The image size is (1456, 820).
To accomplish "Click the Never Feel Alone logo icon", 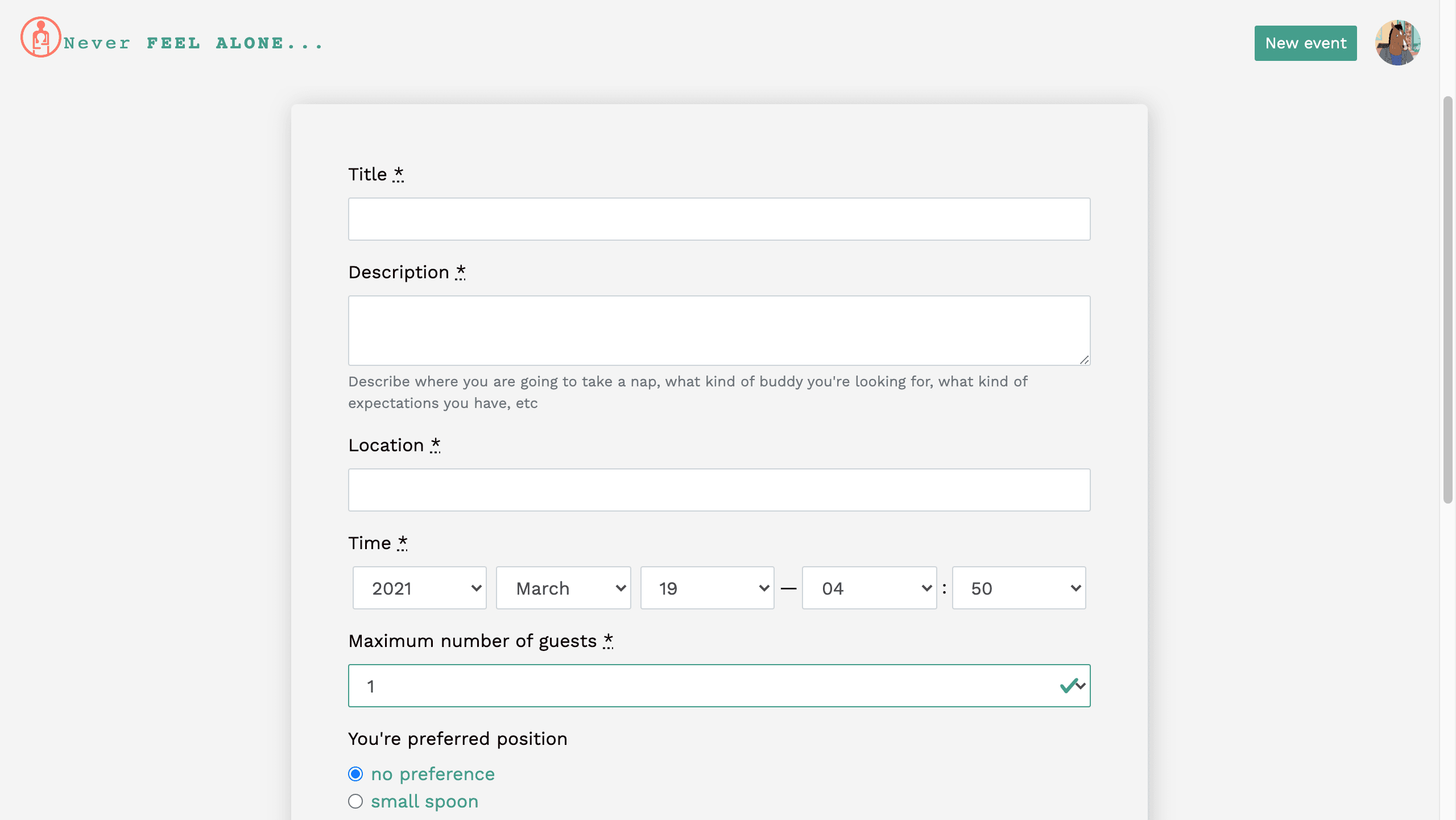I will click(x=40, y=37).
